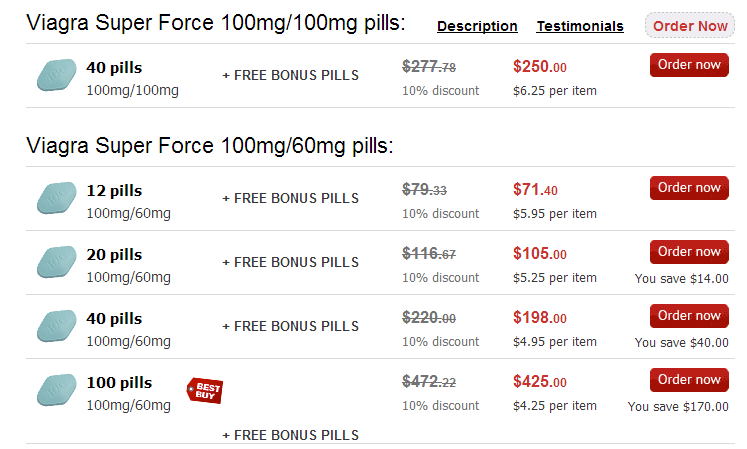Image resolution: width=747 pixels, height=449 pixels.
Task: Click the Viagra Super Force 100mg/60mg pills heading
Action: pos(210,145)
